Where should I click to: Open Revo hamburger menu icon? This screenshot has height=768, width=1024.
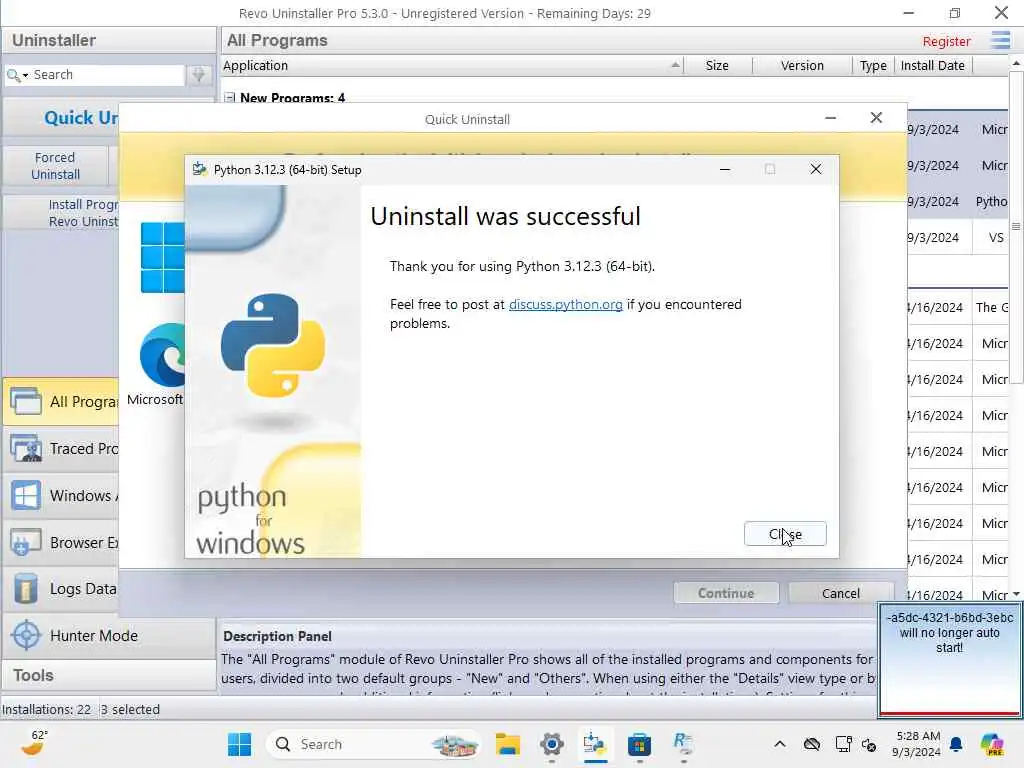[x=1000, y=40]
